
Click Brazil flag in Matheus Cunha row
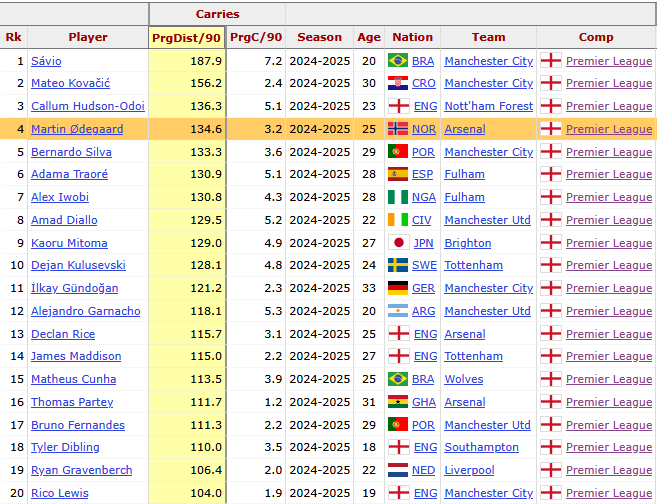(398, 379)
